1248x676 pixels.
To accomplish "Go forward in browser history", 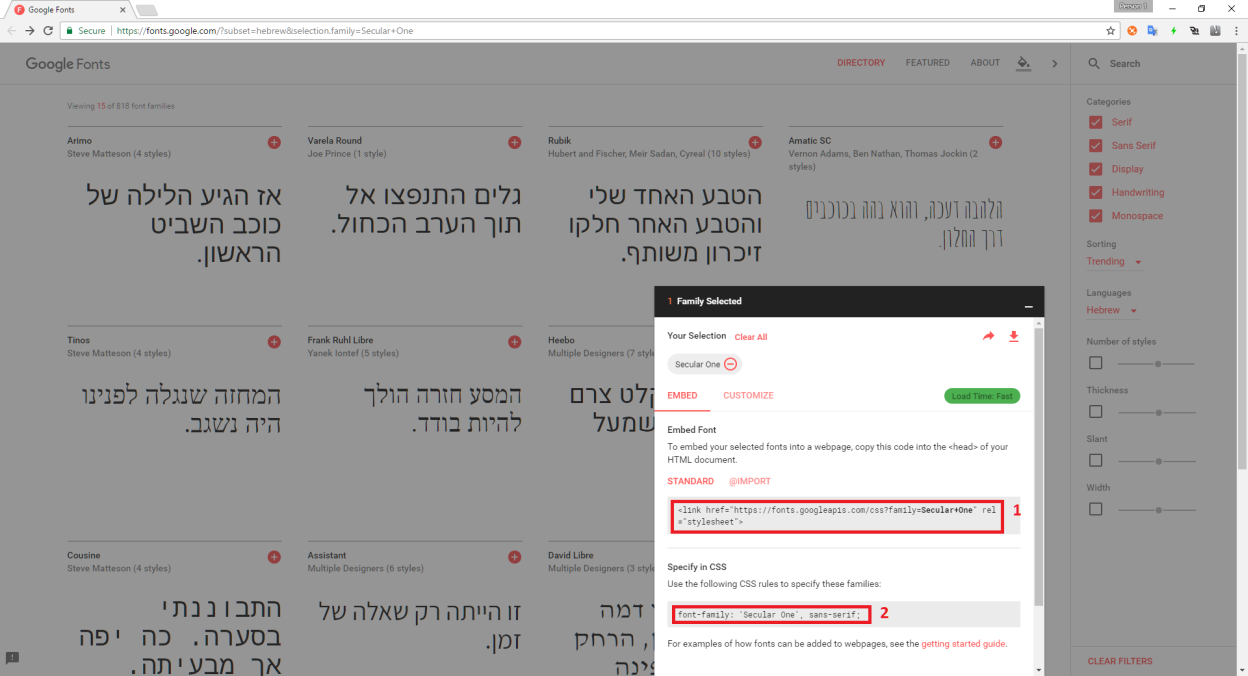I will pos(30,31).
